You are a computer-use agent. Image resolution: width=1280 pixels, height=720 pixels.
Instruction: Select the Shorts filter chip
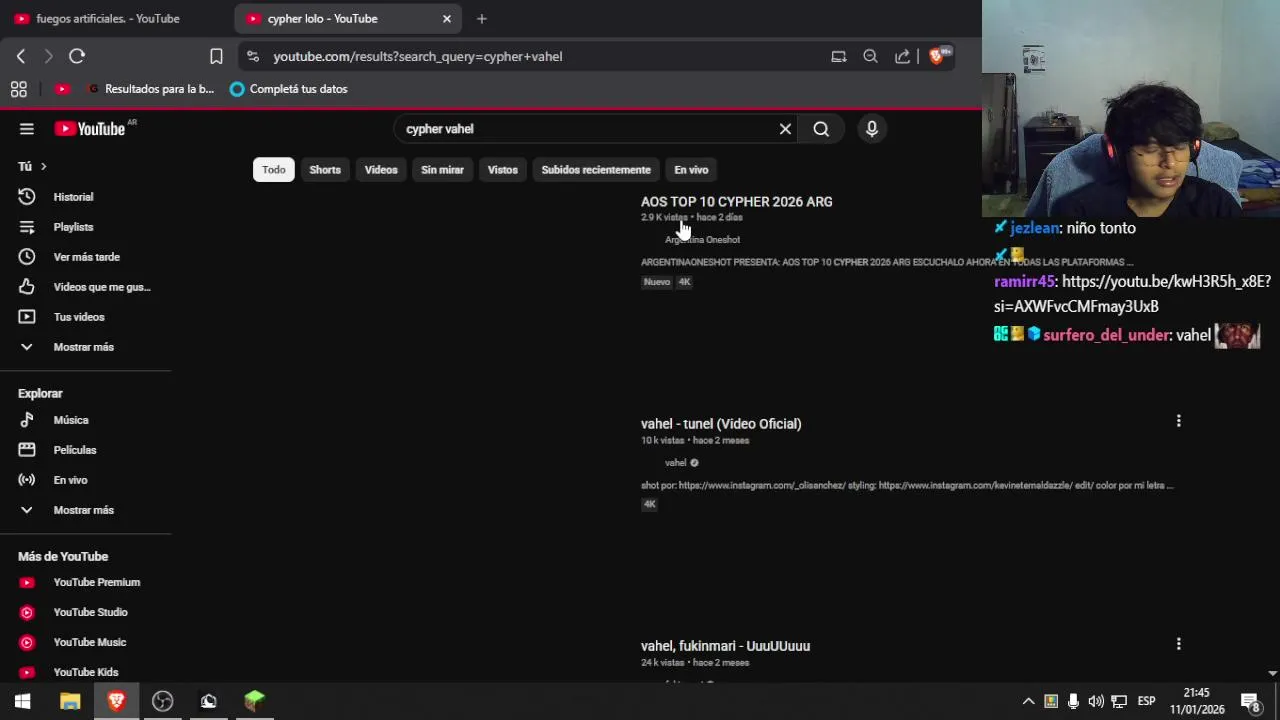(325, 170)
